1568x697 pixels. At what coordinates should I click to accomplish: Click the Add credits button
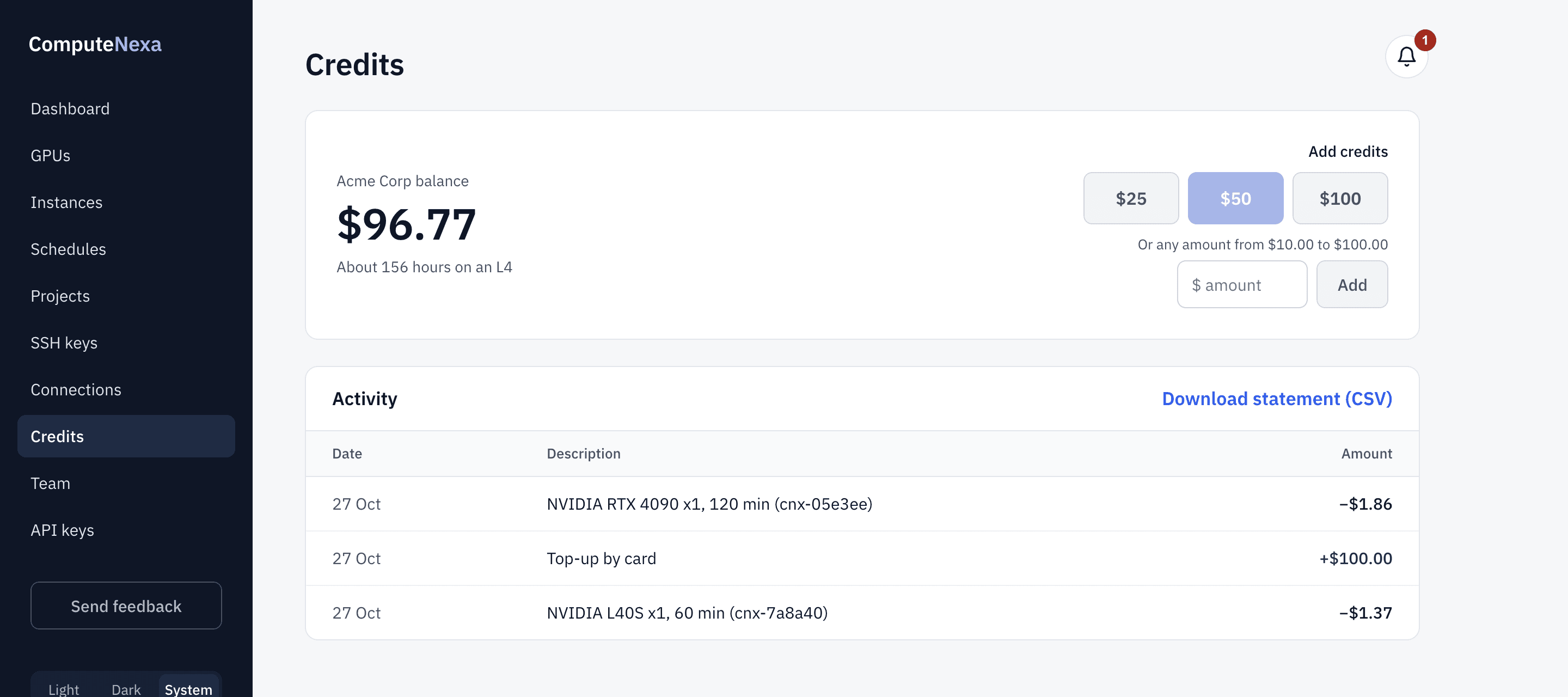click(1352, 285)
